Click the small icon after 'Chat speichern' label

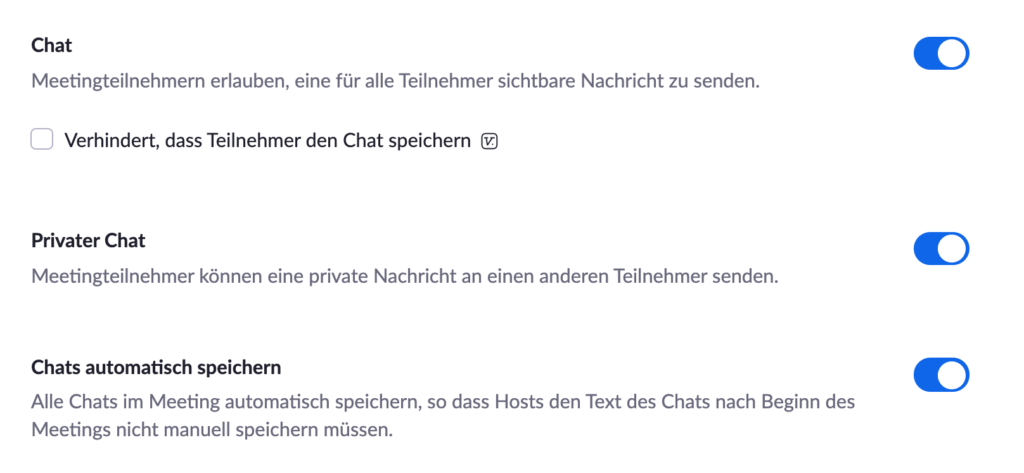pos(489,140)
